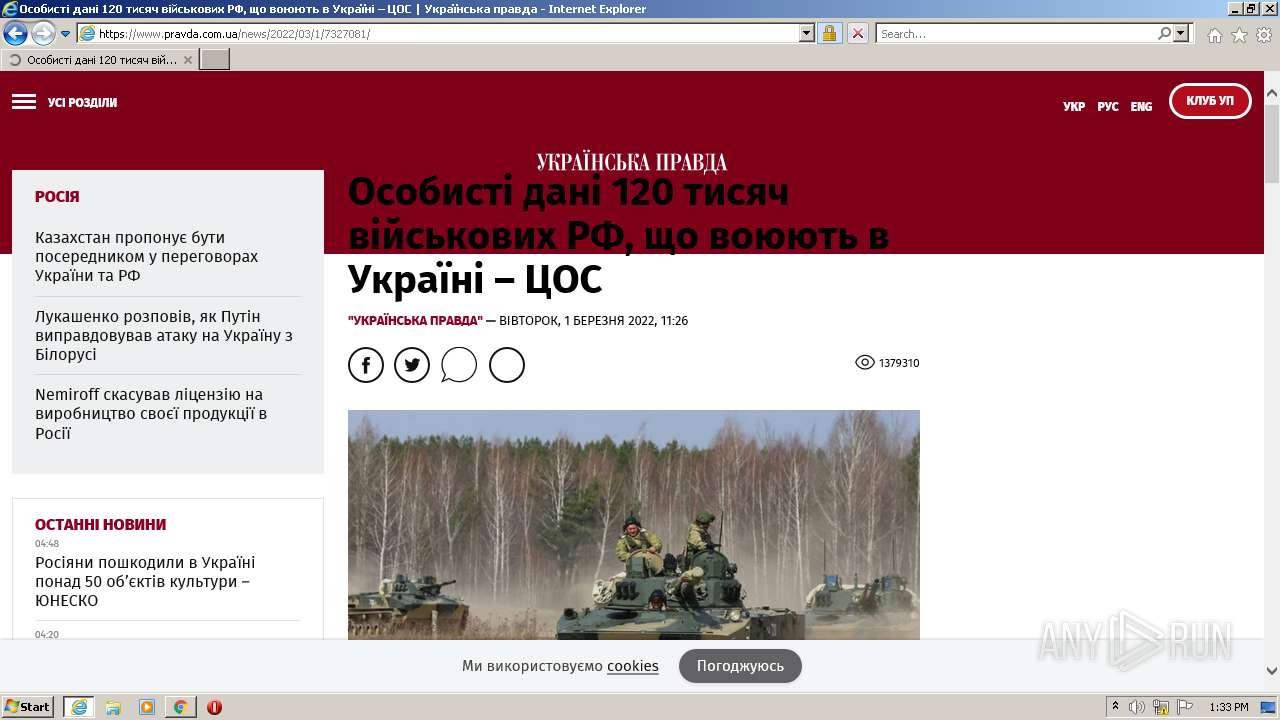Click the article headline text
The height and width of the screenshot is (720, 1280).
point(618,236)
